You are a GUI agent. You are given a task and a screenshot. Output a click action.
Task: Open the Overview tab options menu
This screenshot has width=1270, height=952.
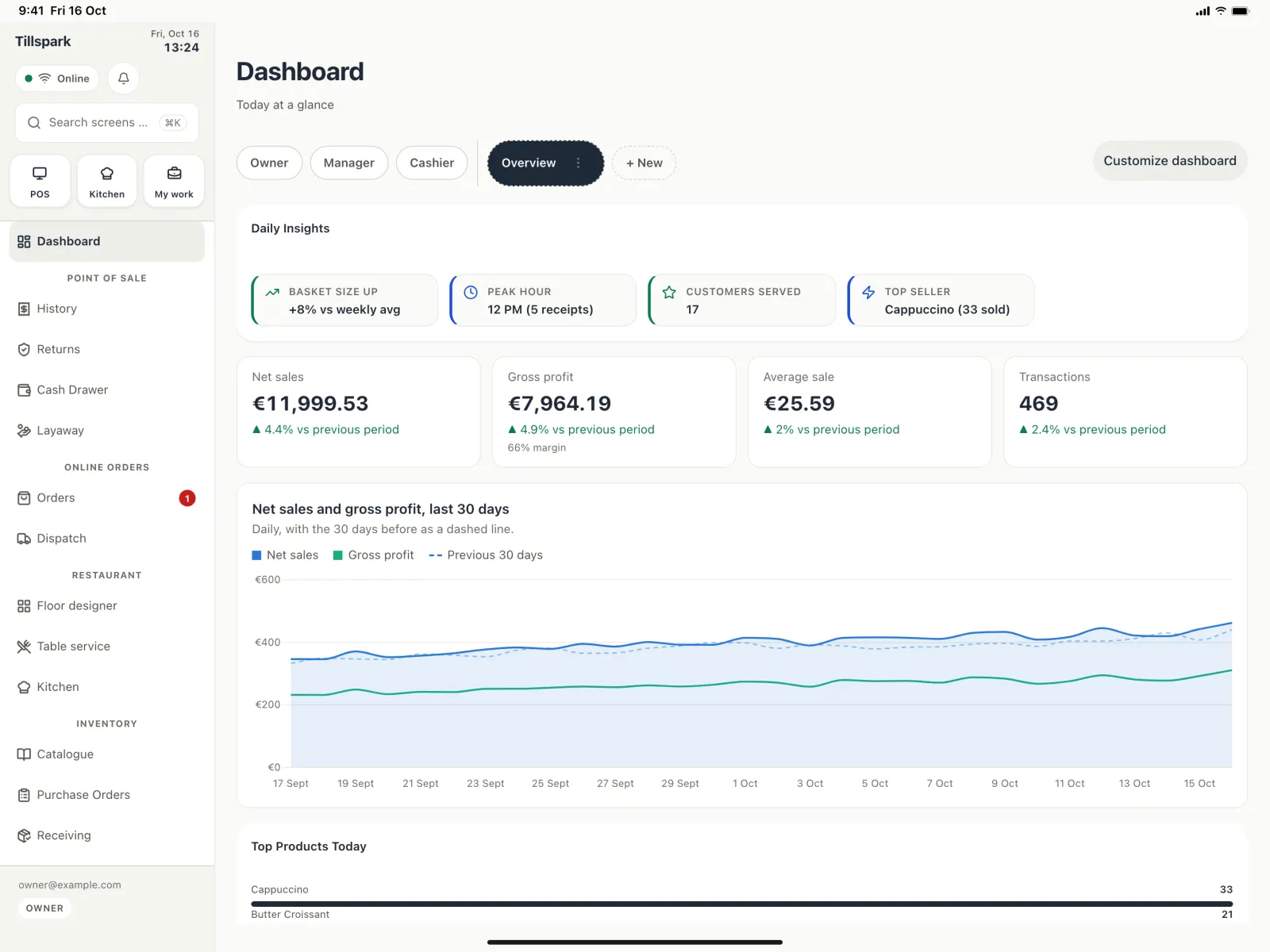coord(579,163)
